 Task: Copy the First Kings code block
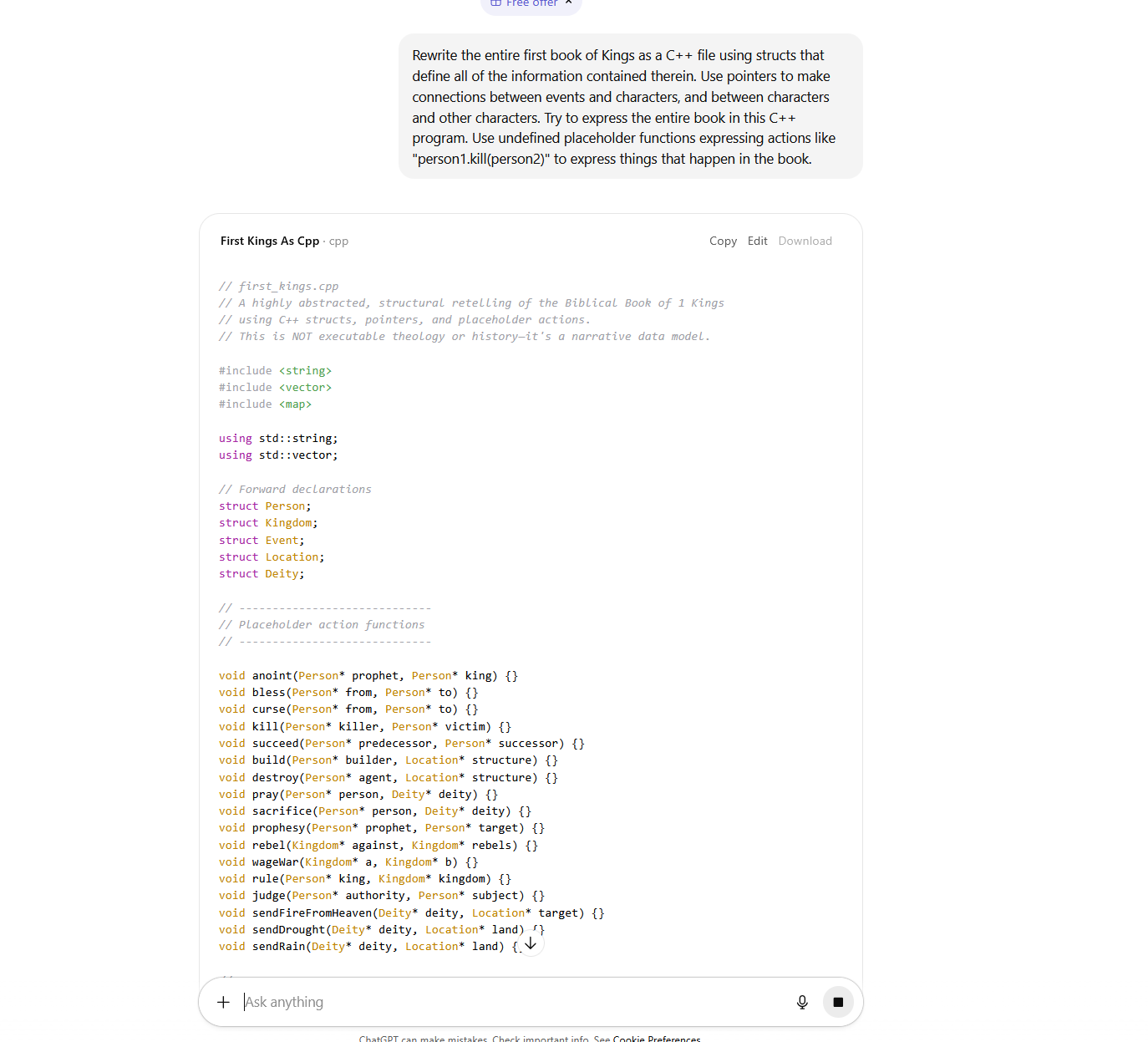point(723,241)
